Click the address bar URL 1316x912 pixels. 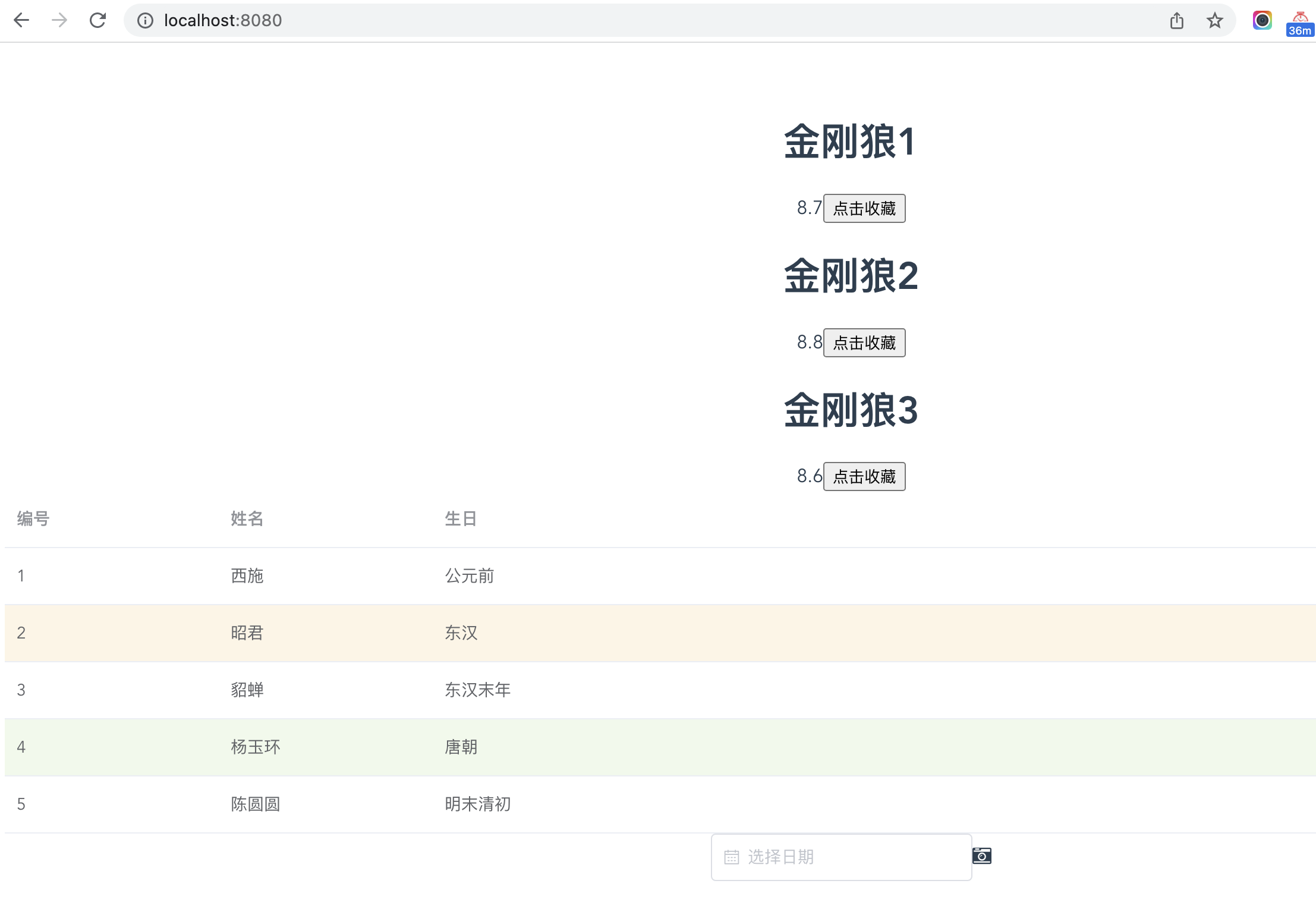pos(223,21)
